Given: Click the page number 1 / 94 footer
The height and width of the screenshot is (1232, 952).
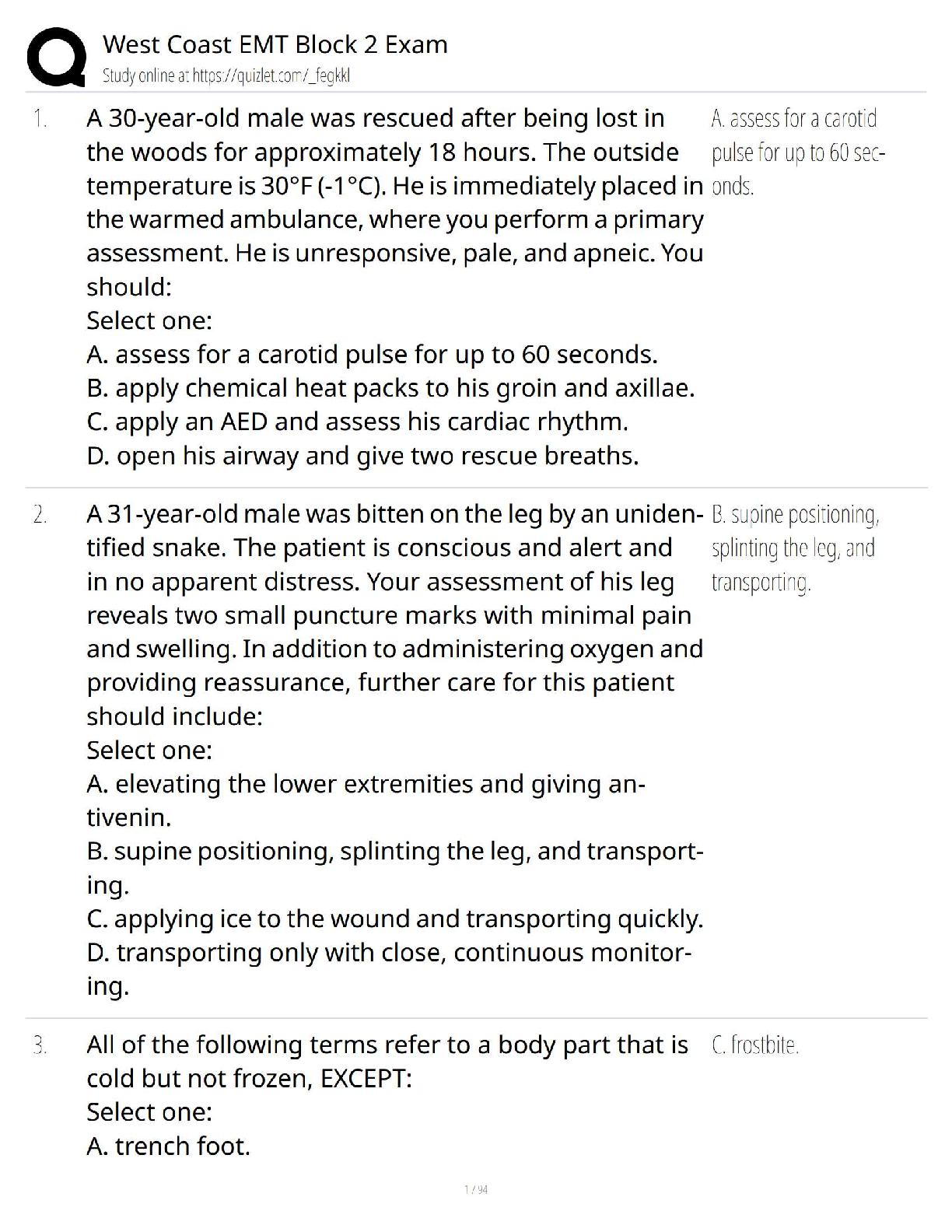Looking at the screenshot, I should point(476,1189).
